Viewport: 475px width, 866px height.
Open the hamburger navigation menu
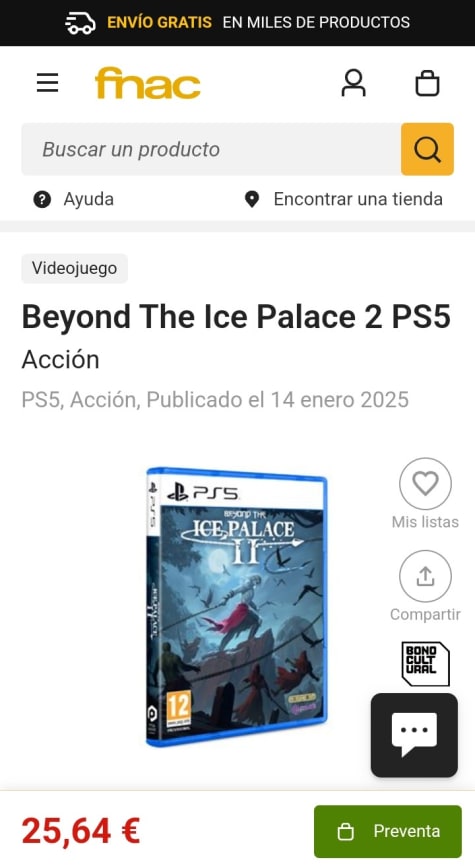pyautogui.click(x=48, y=83)
